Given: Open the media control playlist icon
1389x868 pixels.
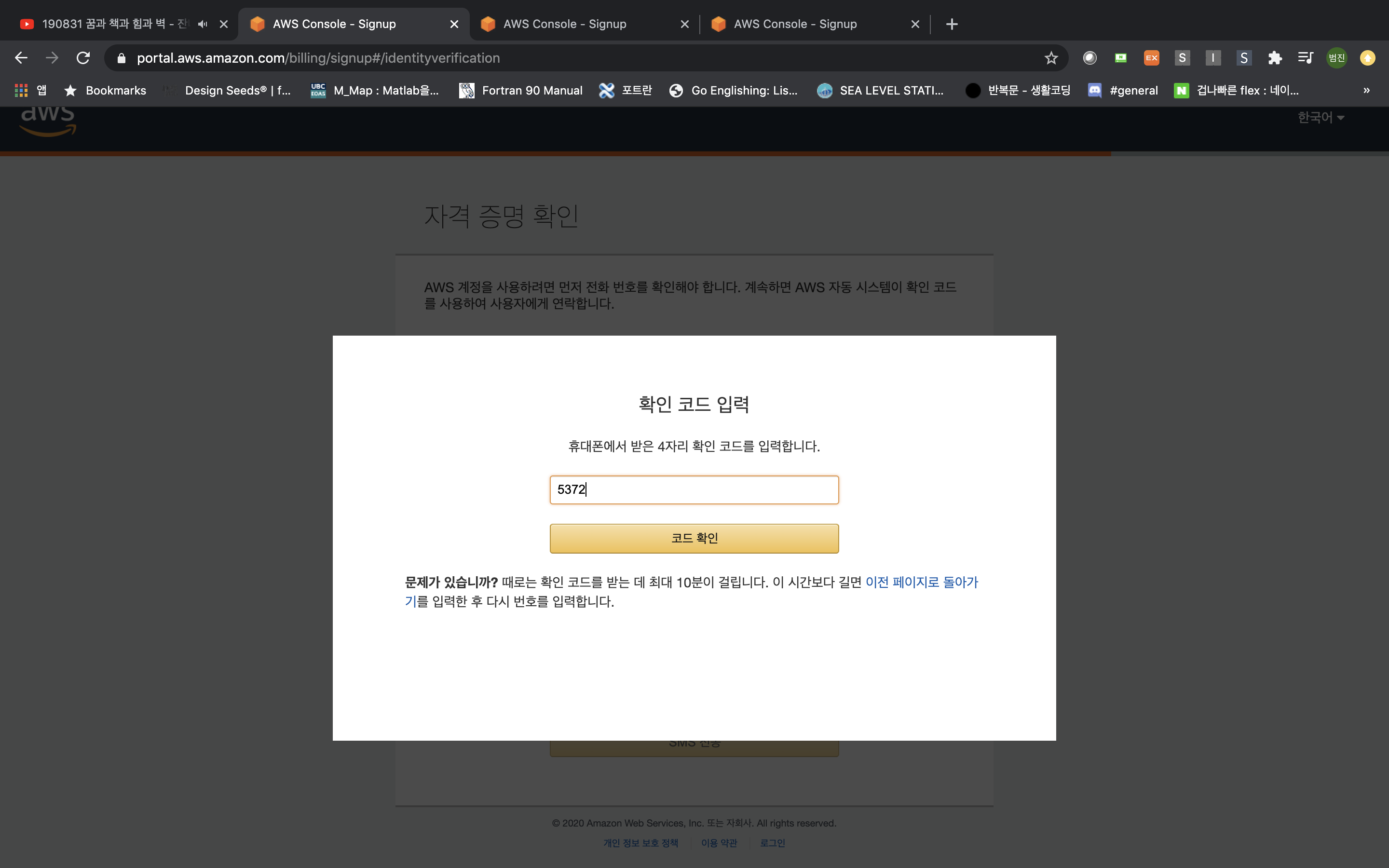Looking at the screenshot, I should [1305, 58].
